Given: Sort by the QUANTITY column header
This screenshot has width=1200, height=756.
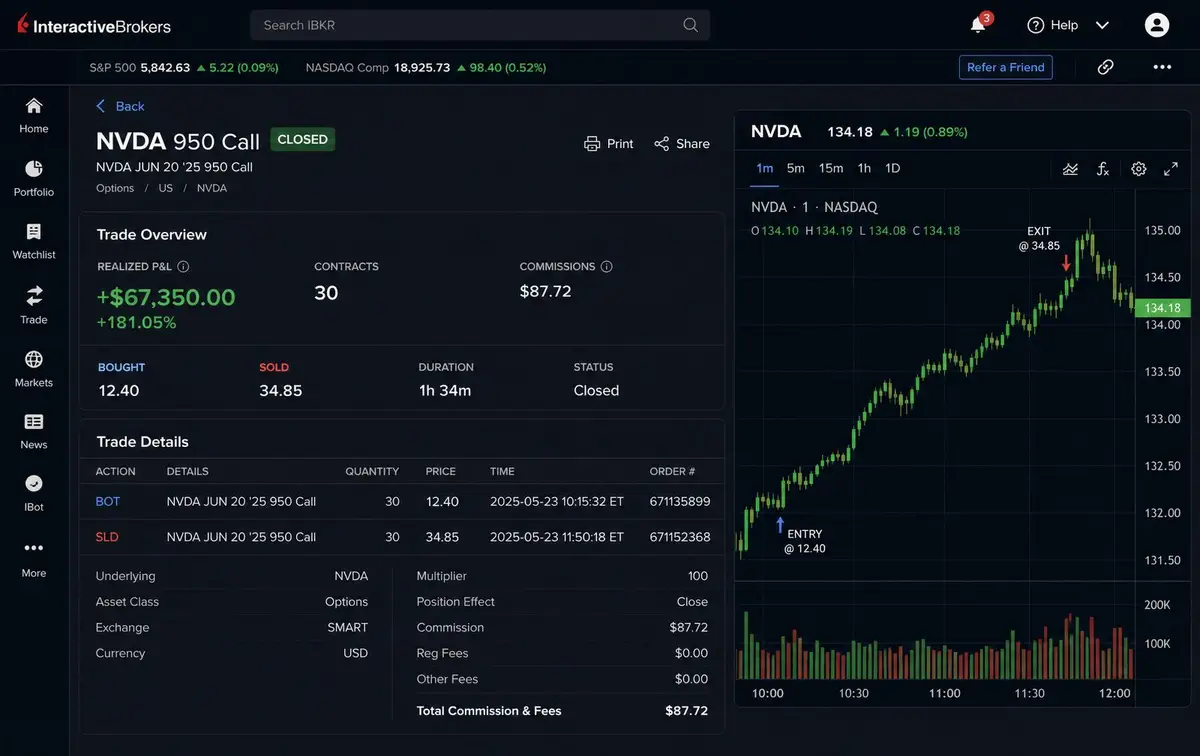Looking at the screenshot, I should (372, 471).
